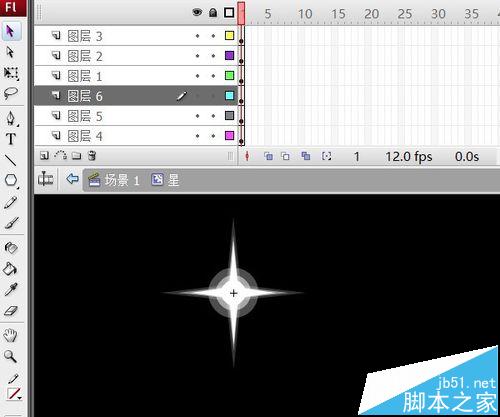
Task: Click the elapsed time 0.0s readout
Action: coord(467,156)
